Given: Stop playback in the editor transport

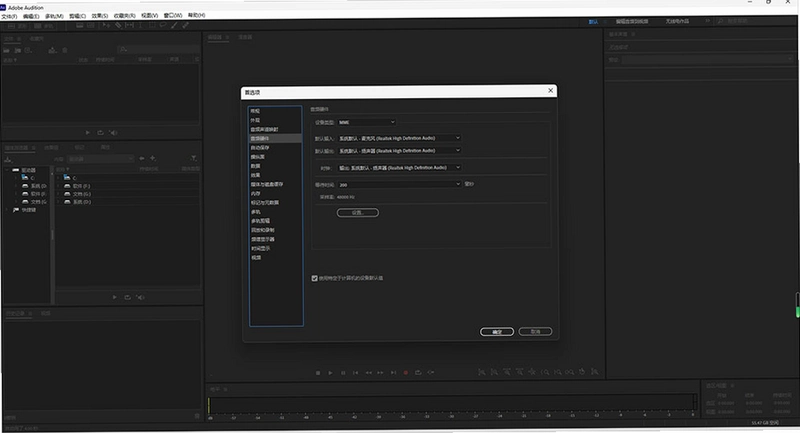Looking at the screenshot, I should (318, 373).
